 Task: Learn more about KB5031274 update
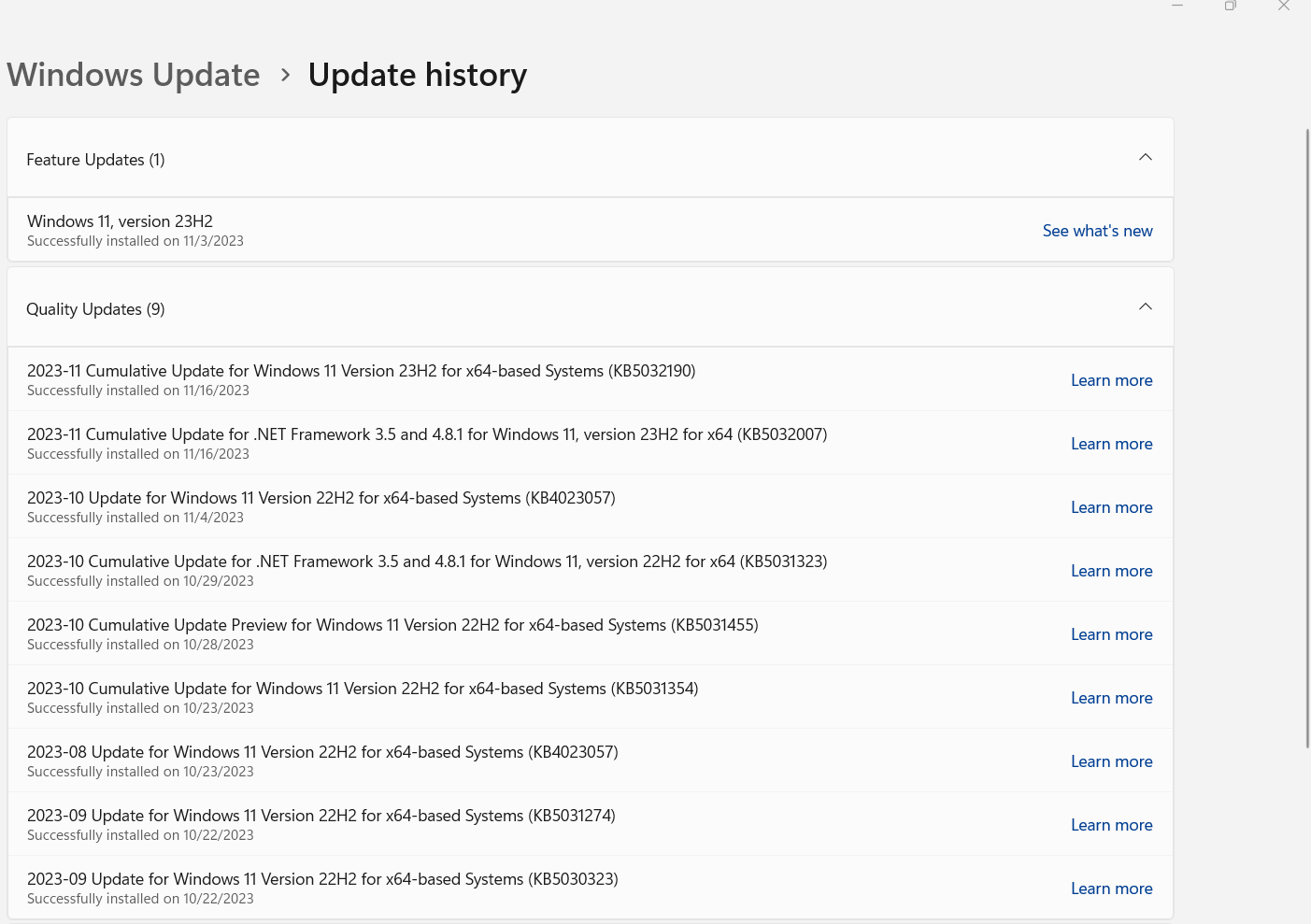tap(1111, 825)
